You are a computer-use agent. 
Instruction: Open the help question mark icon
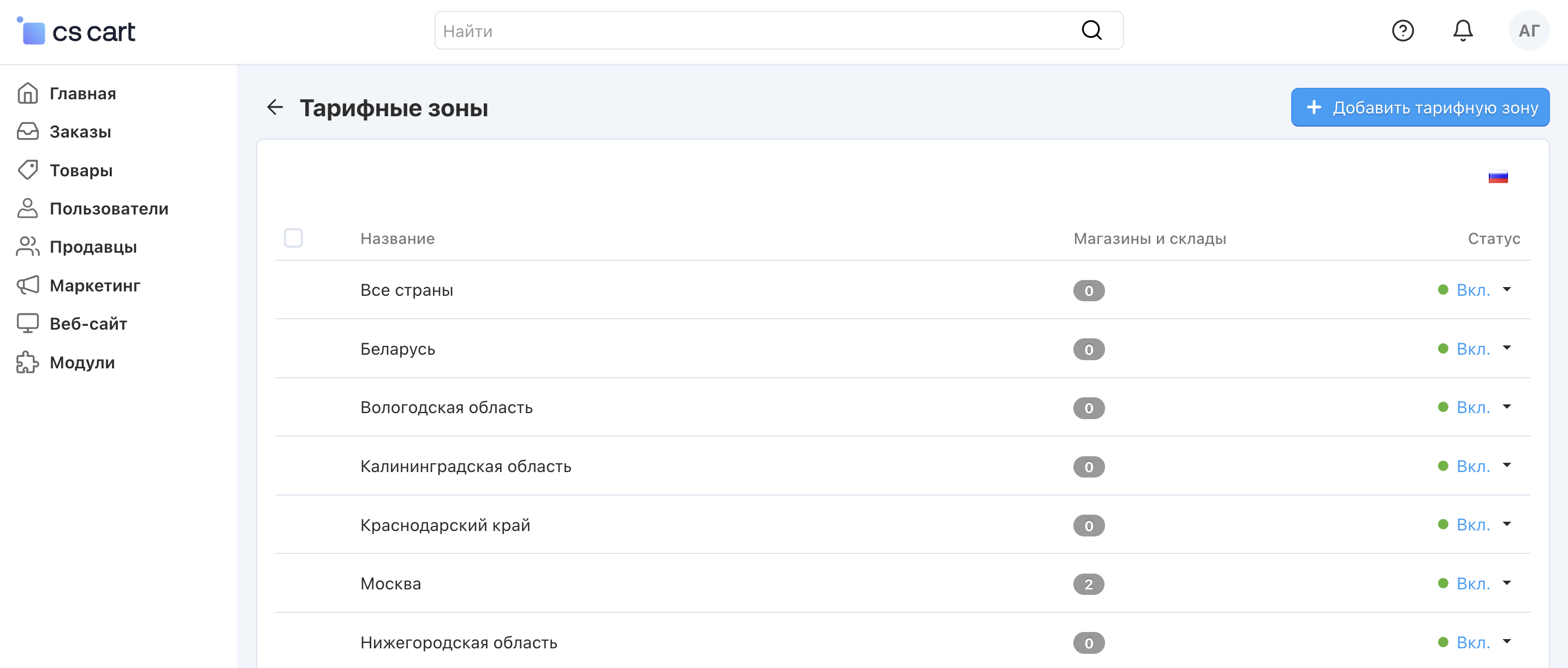pos(1403,31)
